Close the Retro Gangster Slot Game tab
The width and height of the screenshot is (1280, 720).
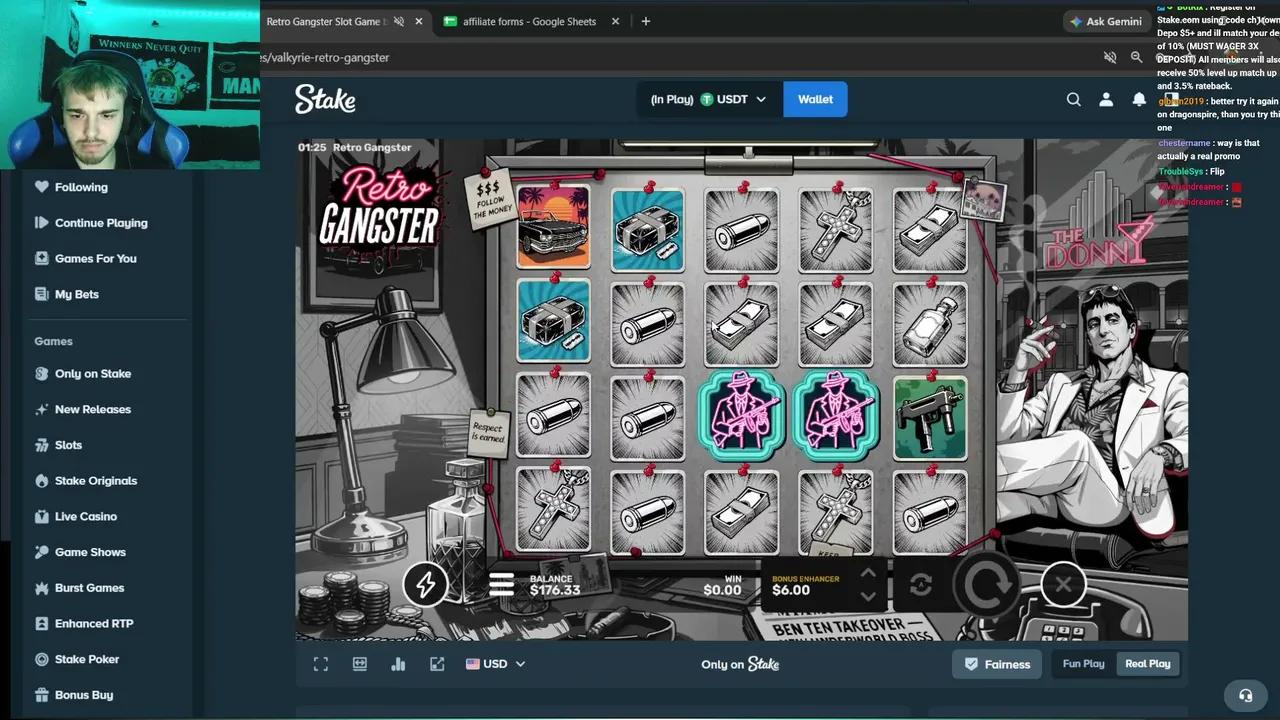(419, 21)
